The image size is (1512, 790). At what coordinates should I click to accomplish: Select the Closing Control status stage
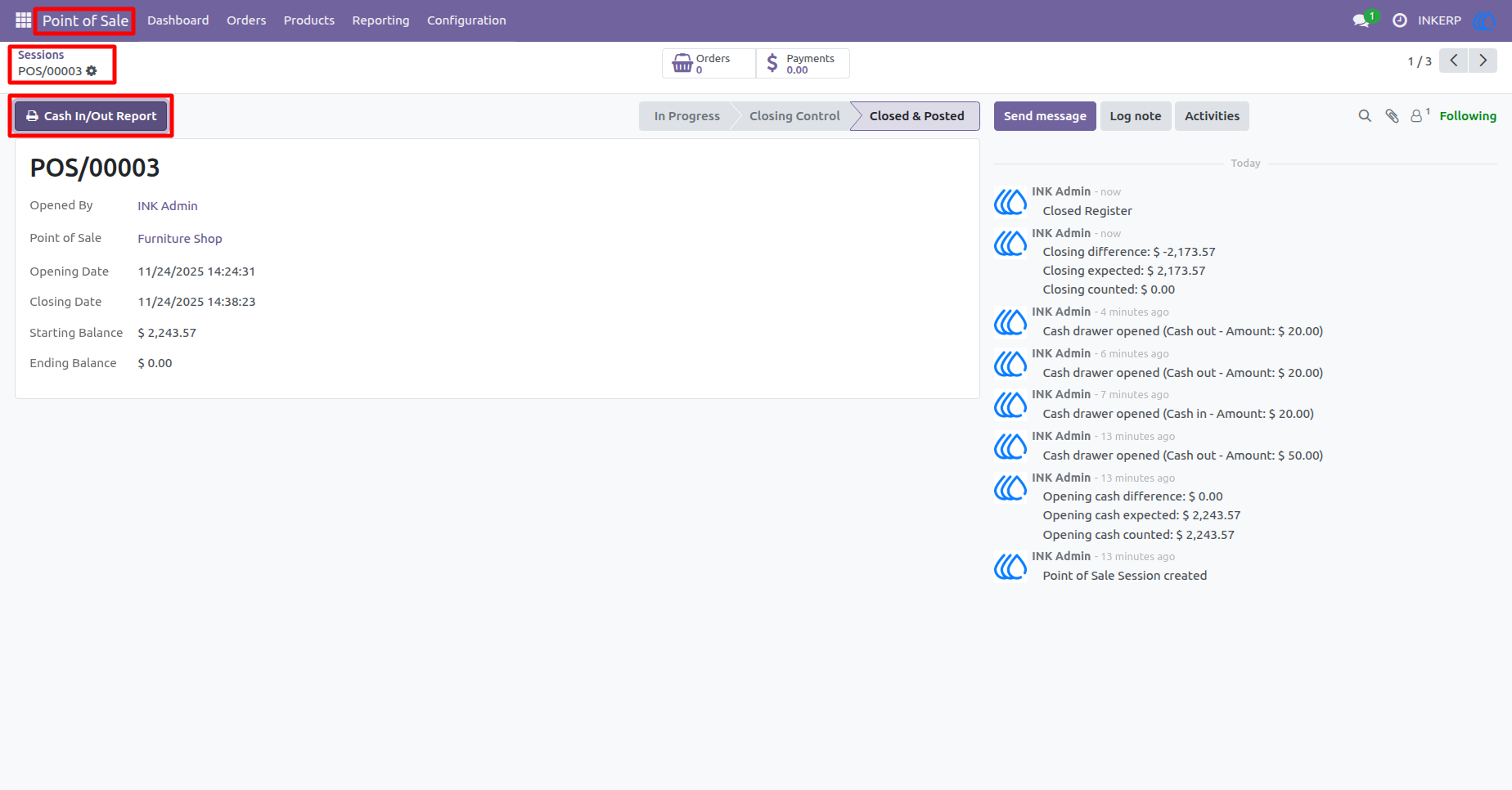click(794, 116)
